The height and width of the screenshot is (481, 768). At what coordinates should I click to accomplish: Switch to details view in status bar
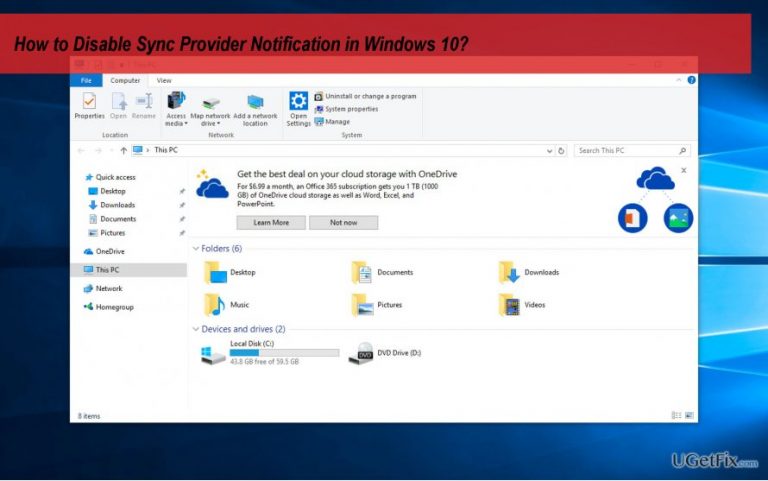click(x=676, y=415)
